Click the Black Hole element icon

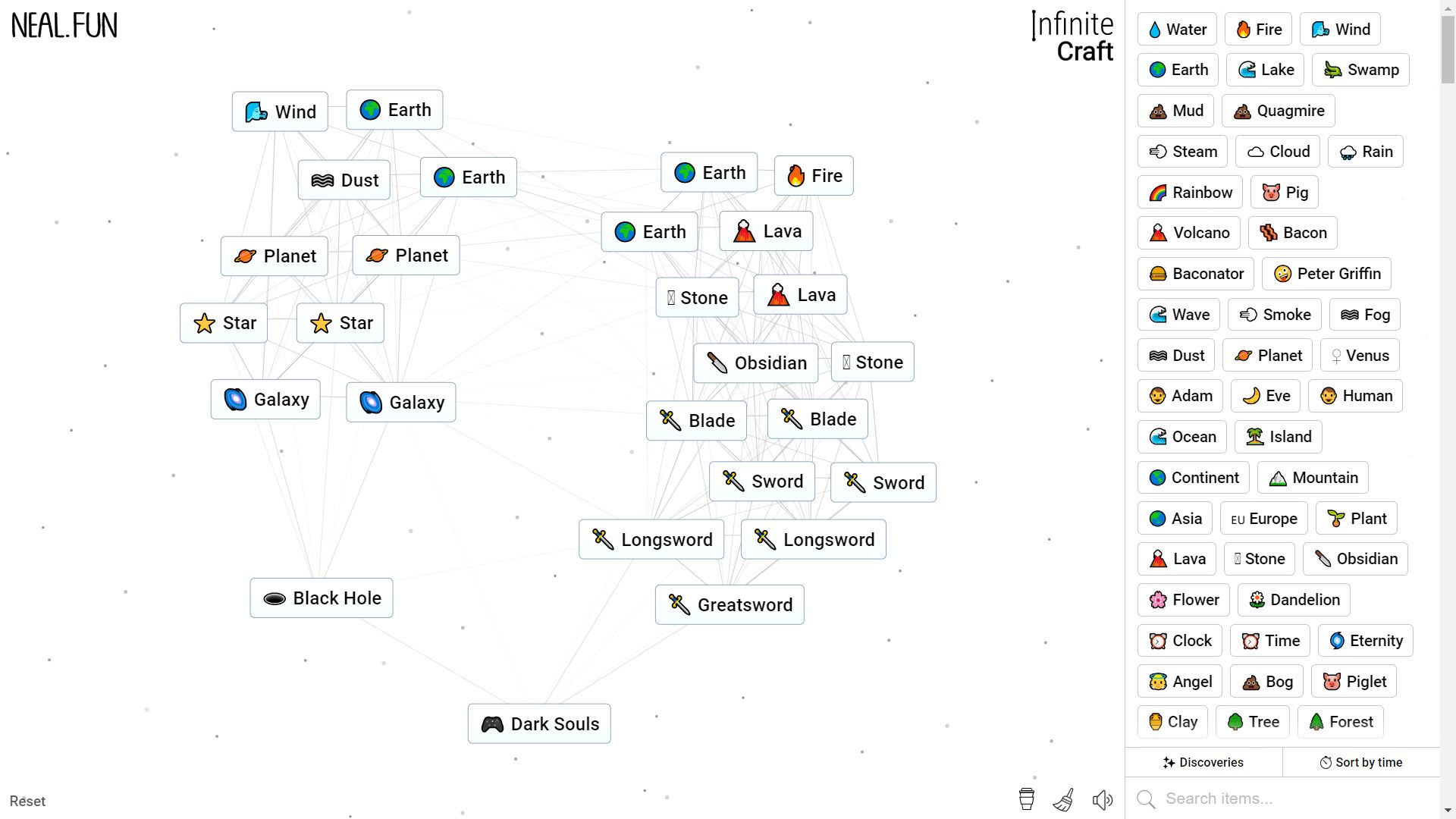pos(274,598)
